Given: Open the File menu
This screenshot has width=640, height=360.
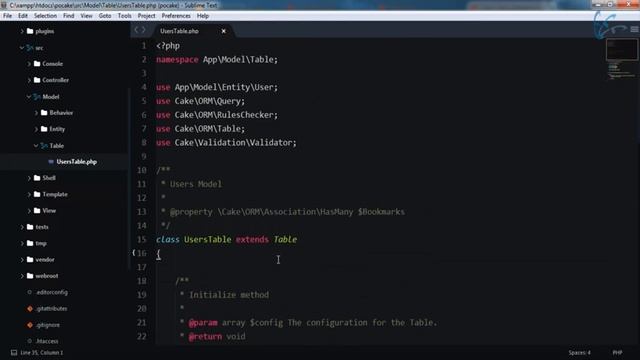Looking at the screenshot, I should 7,16.
